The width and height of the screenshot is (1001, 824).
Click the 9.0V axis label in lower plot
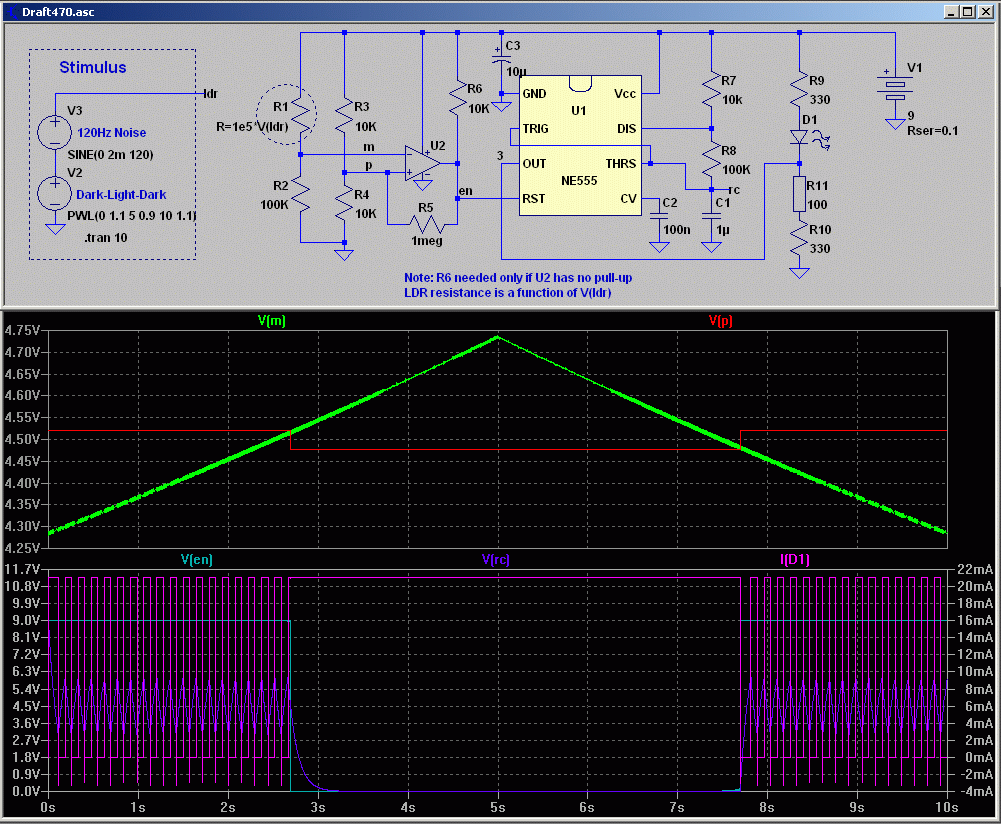point(26,620)
